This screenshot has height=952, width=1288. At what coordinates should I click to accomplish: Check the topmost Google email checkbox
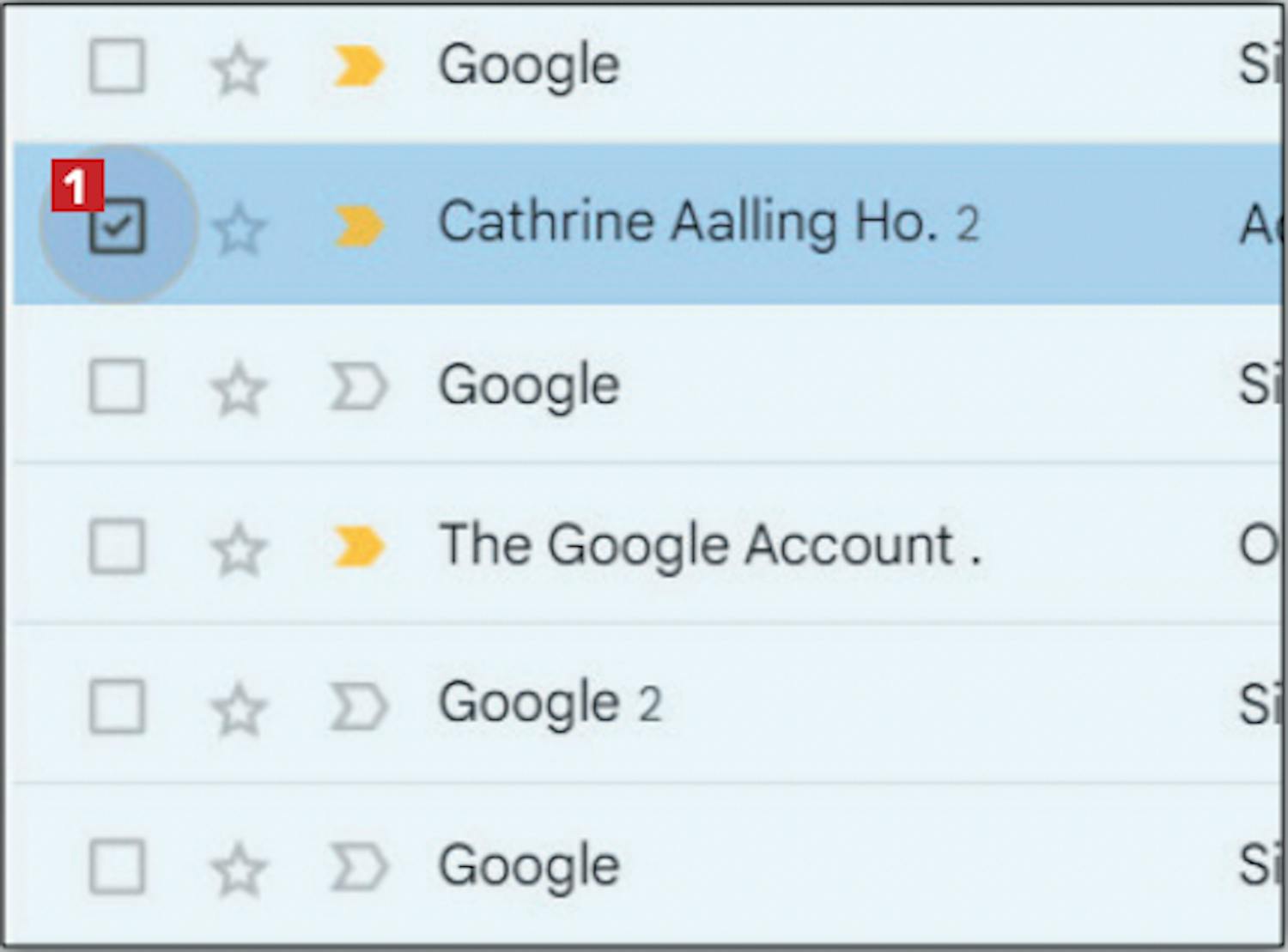[118, 66]
